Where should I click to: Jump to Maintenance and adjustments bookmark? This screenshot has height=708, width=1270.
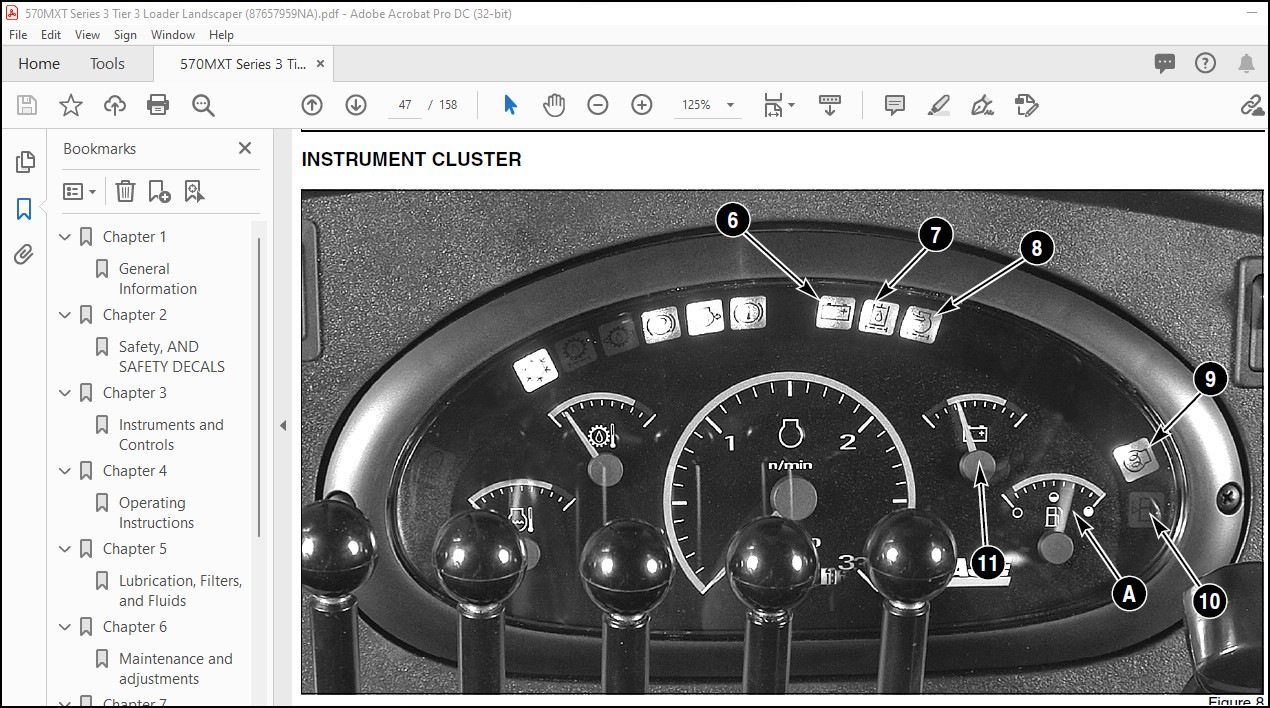click(x=175, y=669)
